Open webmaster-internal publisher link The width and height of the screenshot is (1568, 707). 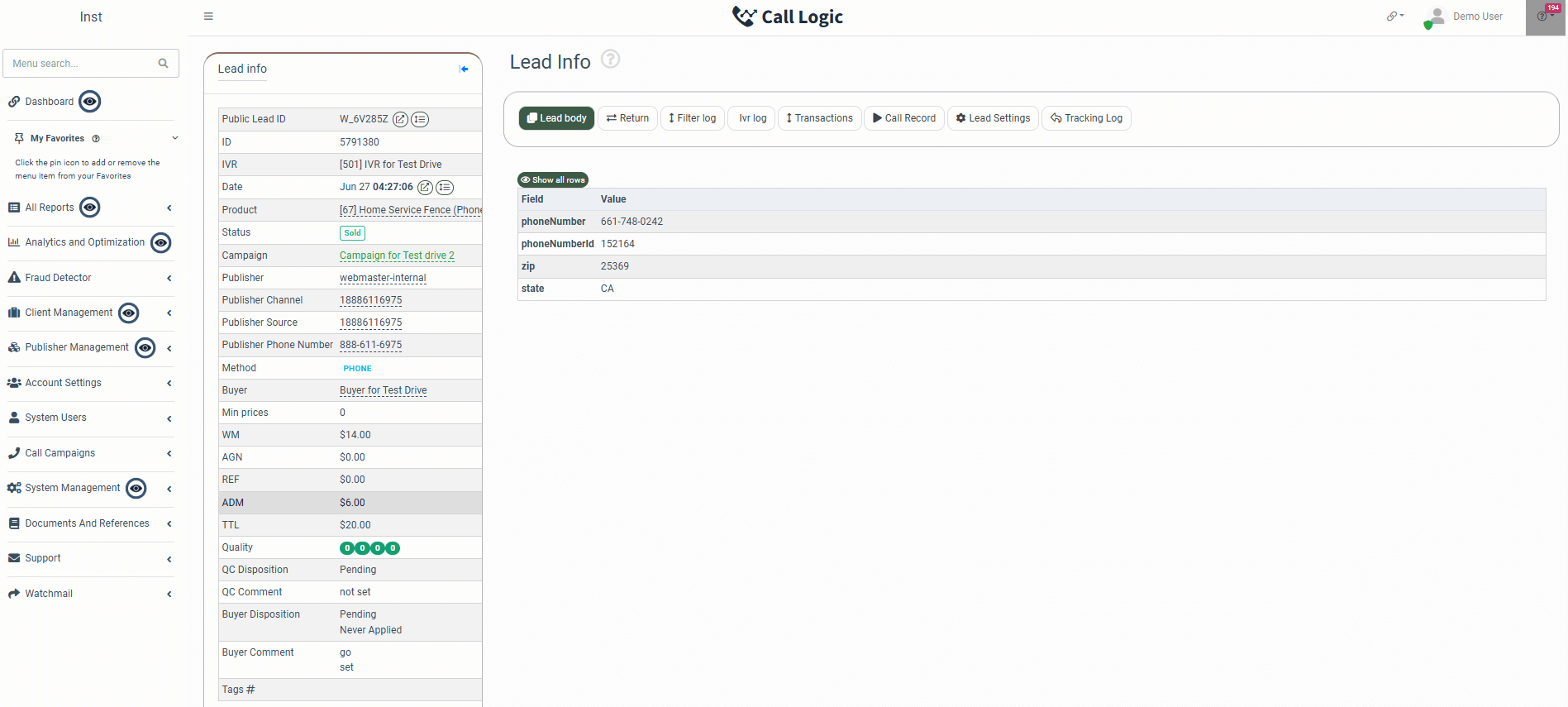pyautogui.click(x=383, y=278)
